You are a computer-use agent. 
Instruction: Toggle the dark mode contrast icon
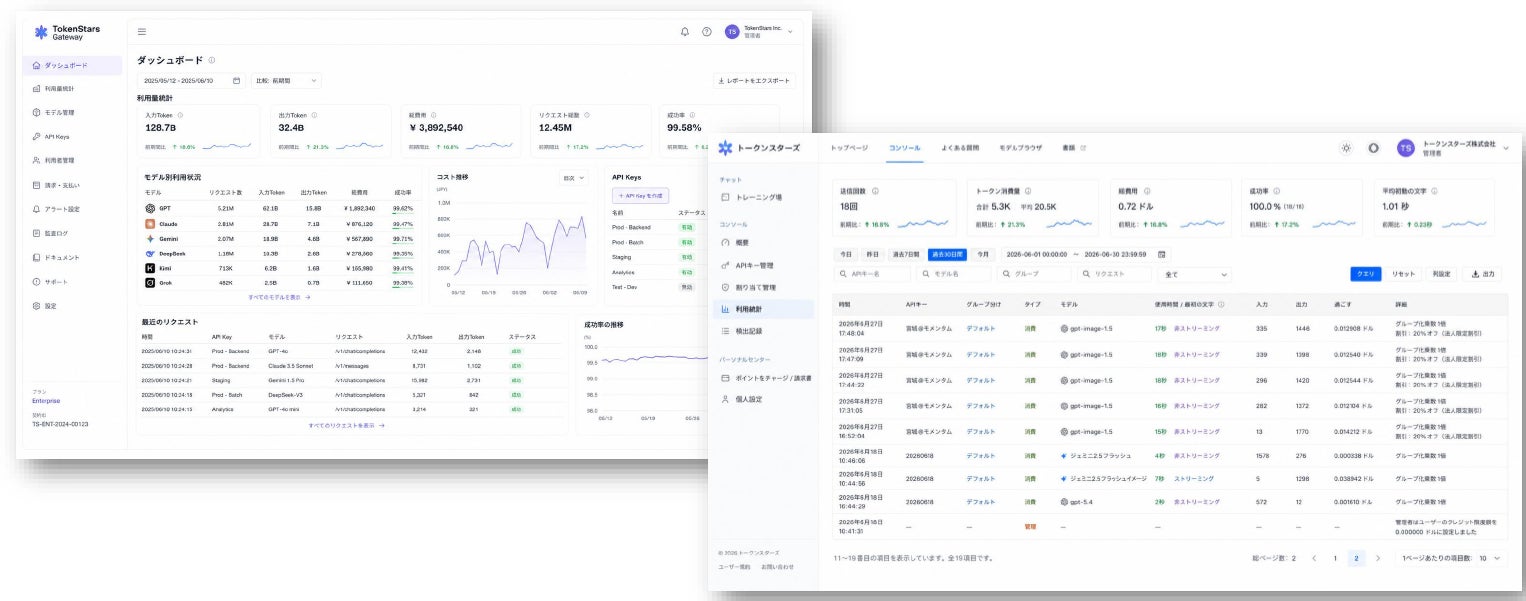(x=1373, y=148)
